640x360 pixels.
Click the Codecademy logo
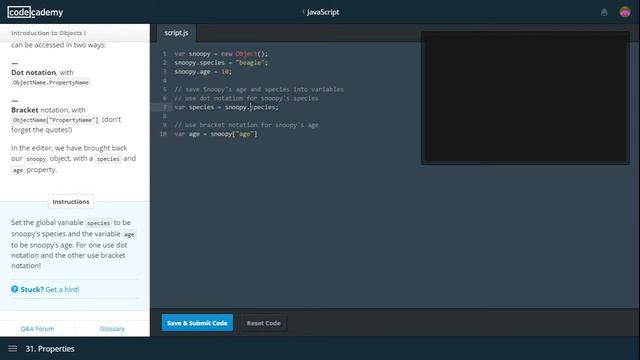click(35, 12)
